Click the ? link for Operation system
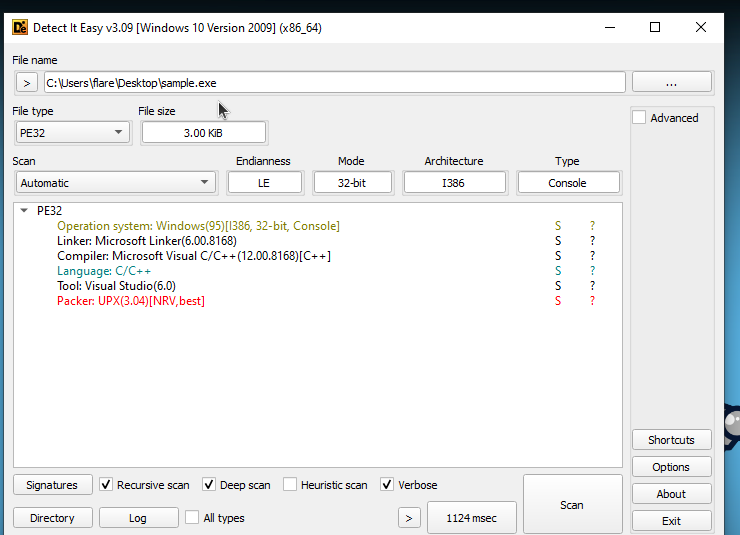Image resolution: width=740 pixels, height=535 pixels. pos(592,226)
